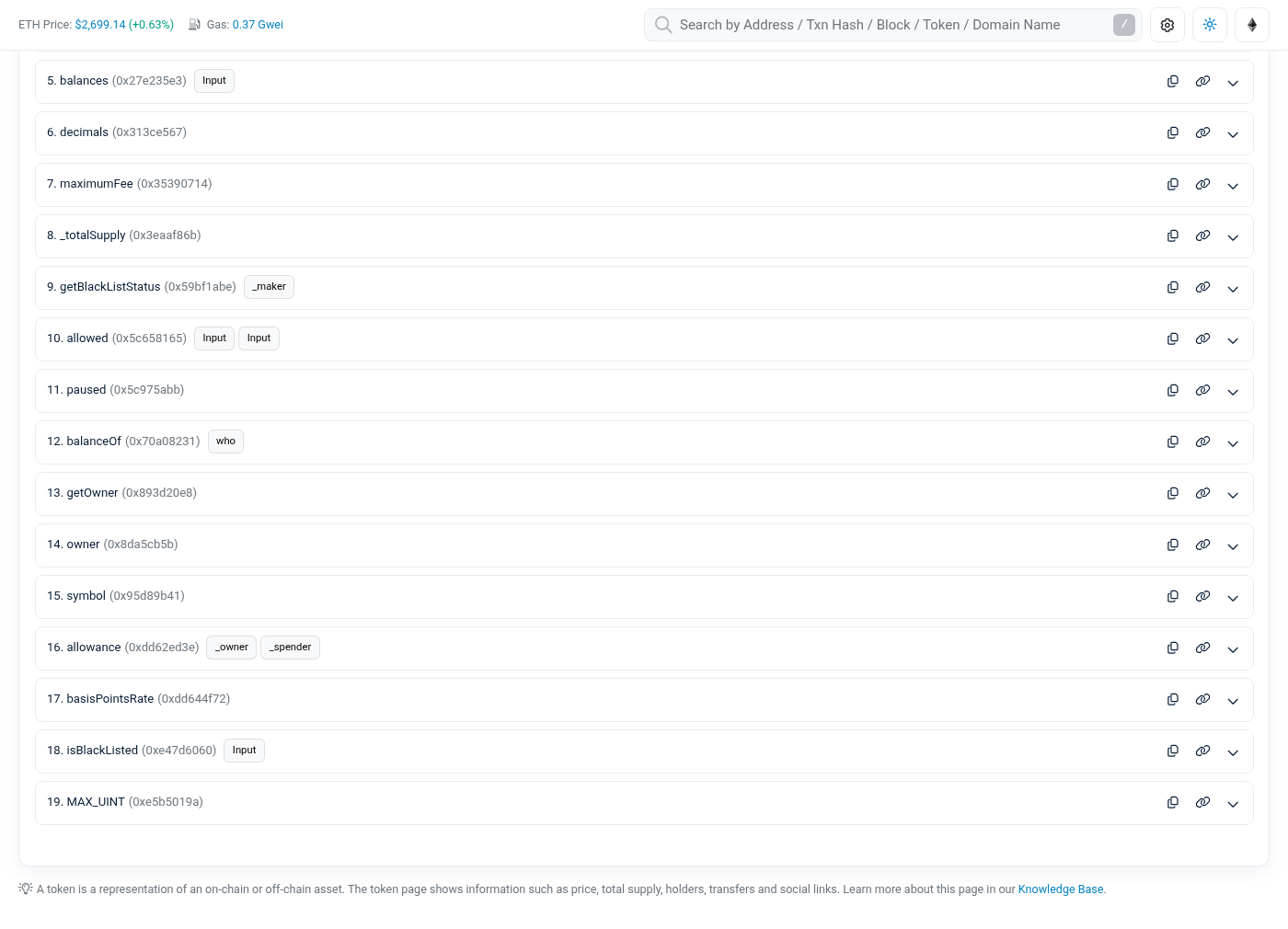Toggle the light/dark theme button
Screen dimensions: 1288x929
1210,25
